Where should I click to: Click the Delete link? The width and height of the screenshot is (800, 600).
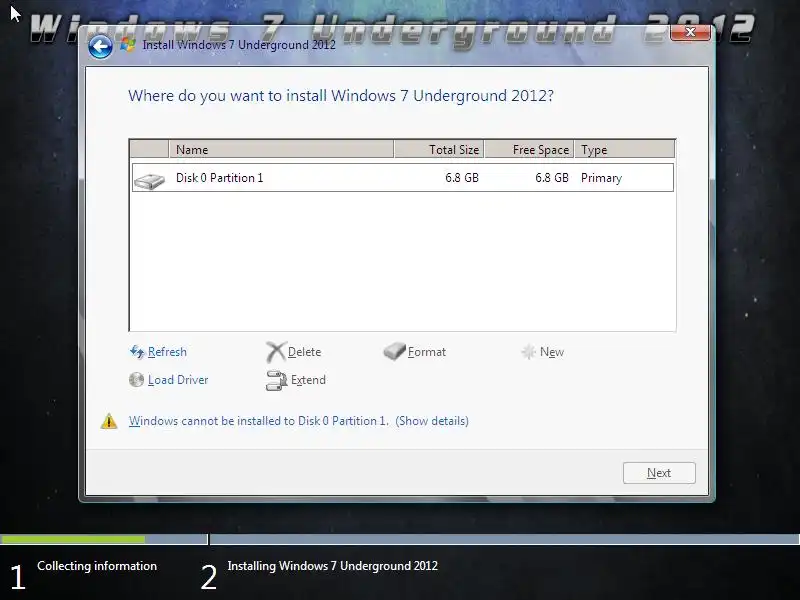tap(305, 352)
